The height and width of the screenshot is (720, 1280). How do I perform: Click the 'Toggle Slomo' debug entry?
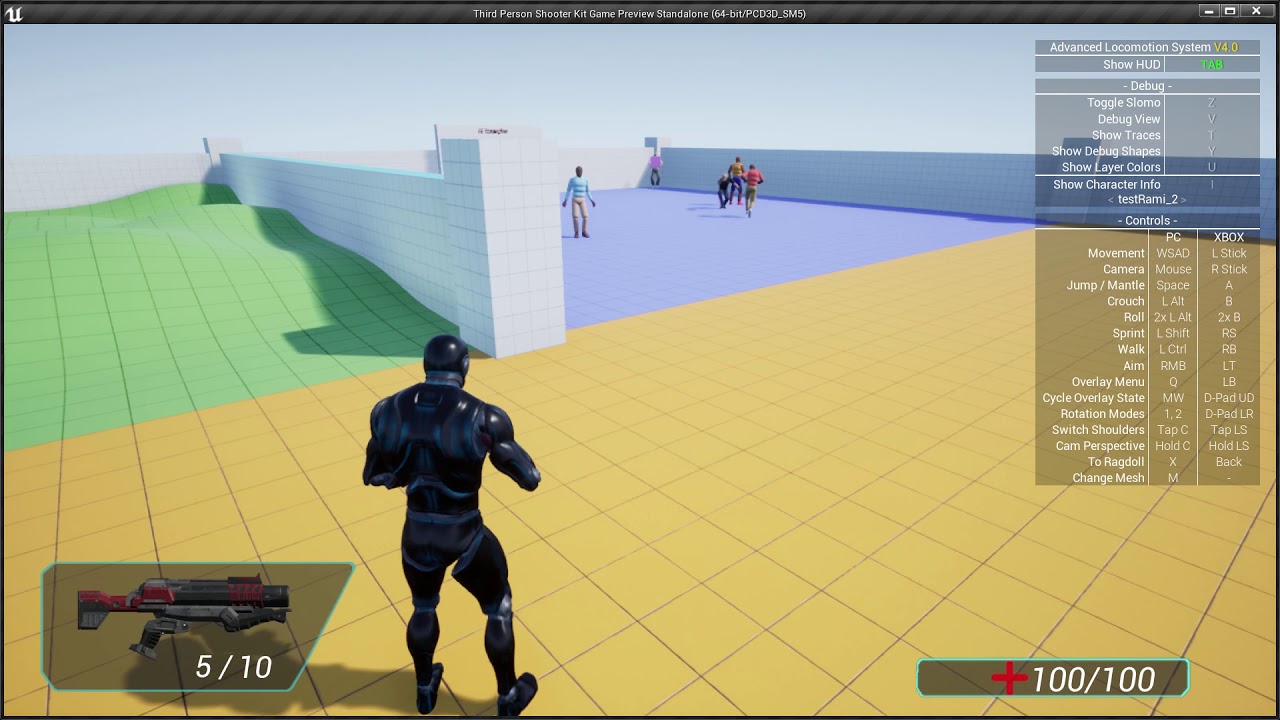[1124, 103]
